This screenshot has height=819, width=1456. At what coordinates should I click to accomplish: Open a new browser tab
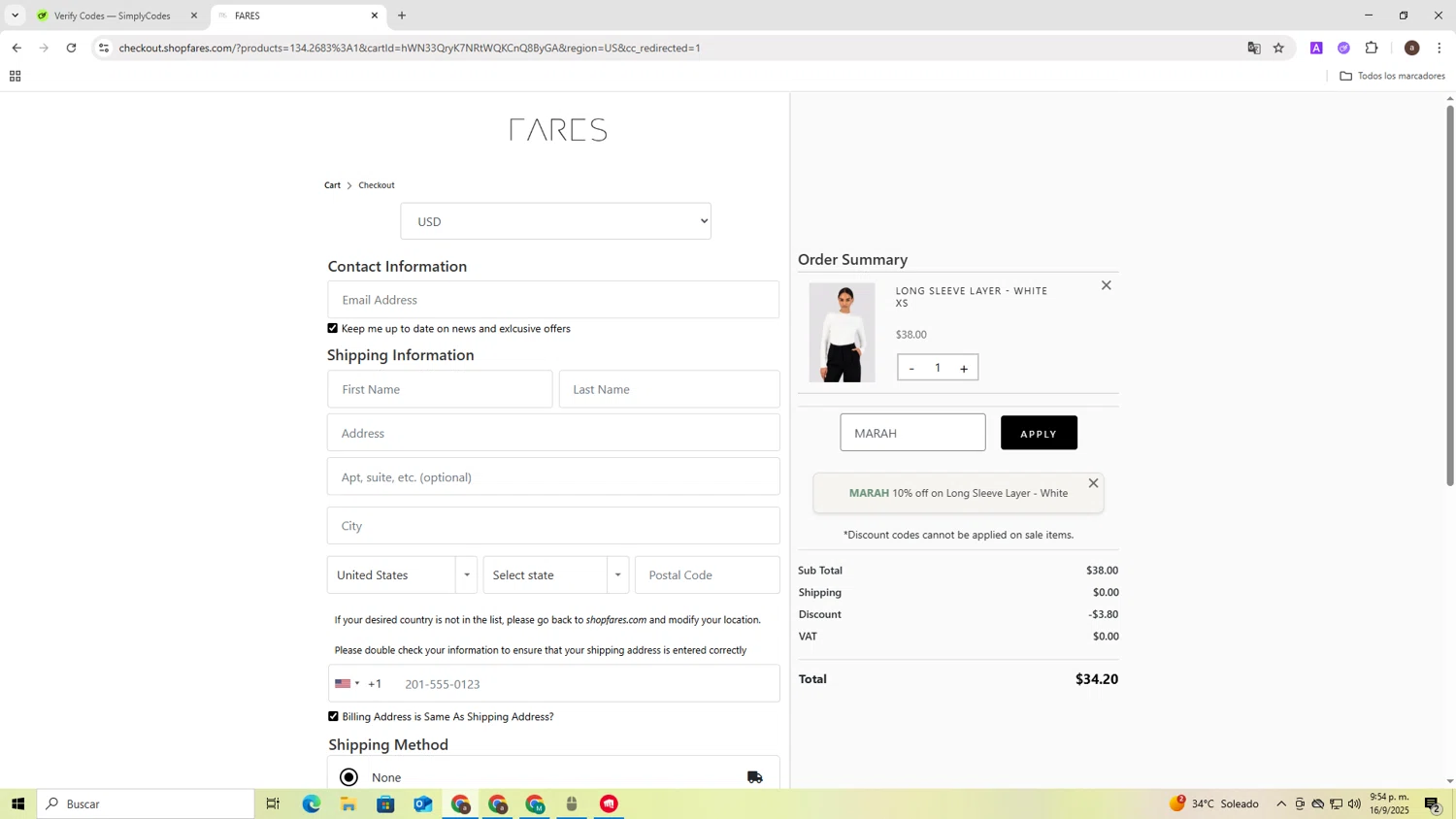click(402, 16)
